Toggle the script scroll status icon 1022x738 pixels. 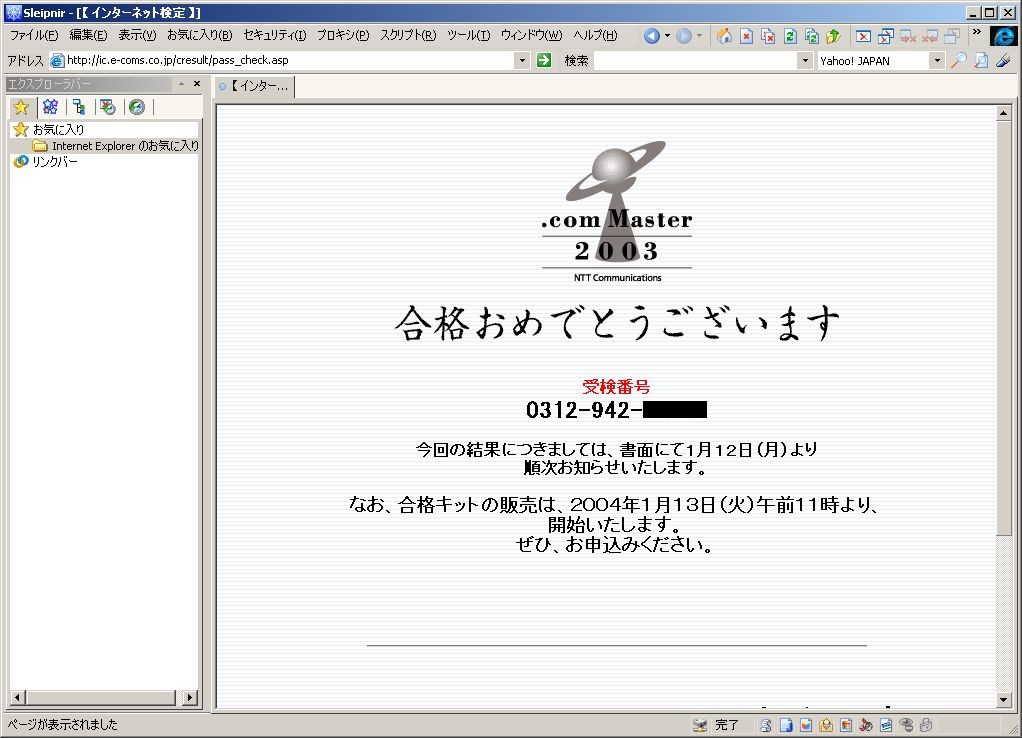766,725
